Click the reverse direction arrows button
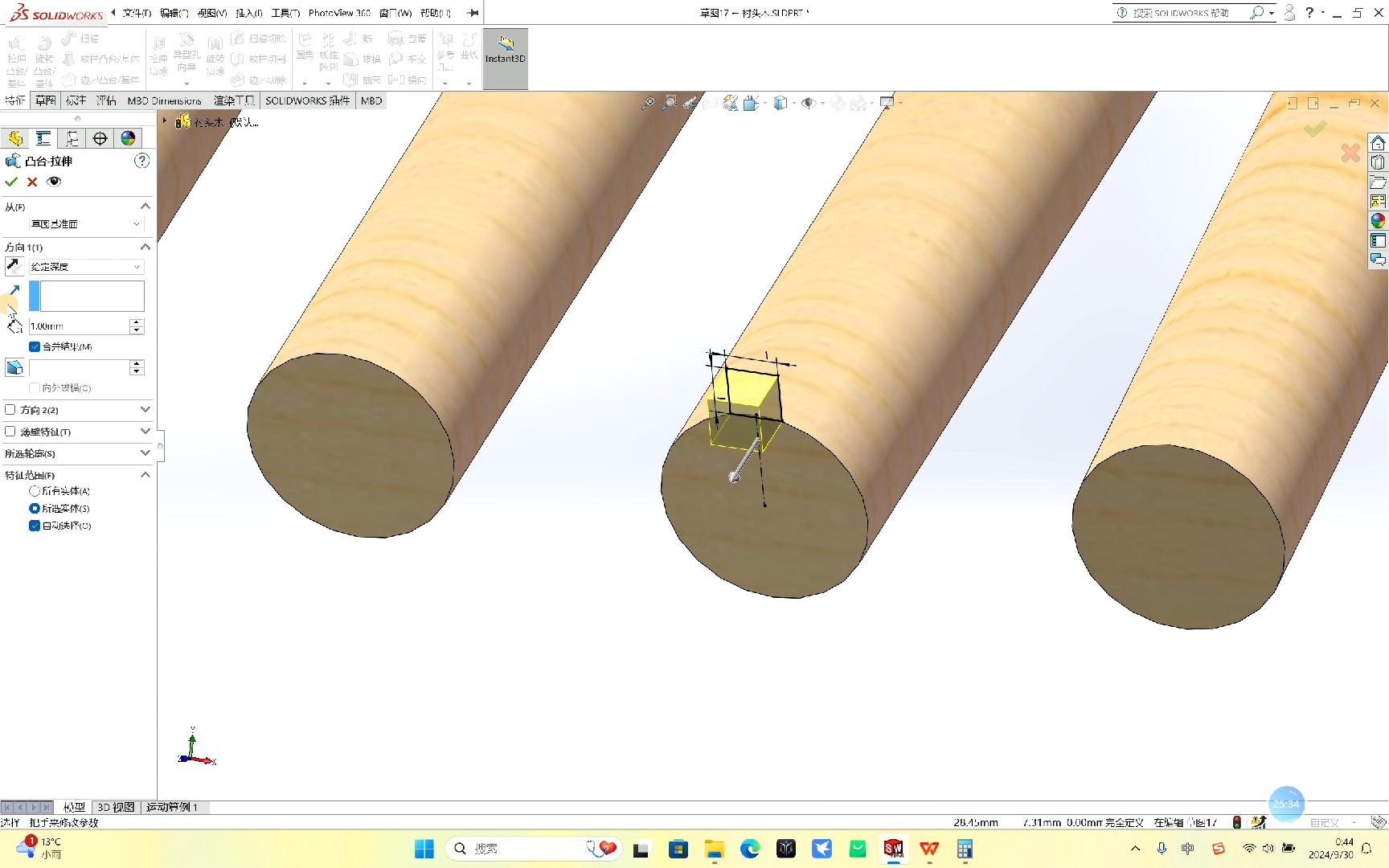The width and height of the screenshot is (1389, 868). point(14,266)
